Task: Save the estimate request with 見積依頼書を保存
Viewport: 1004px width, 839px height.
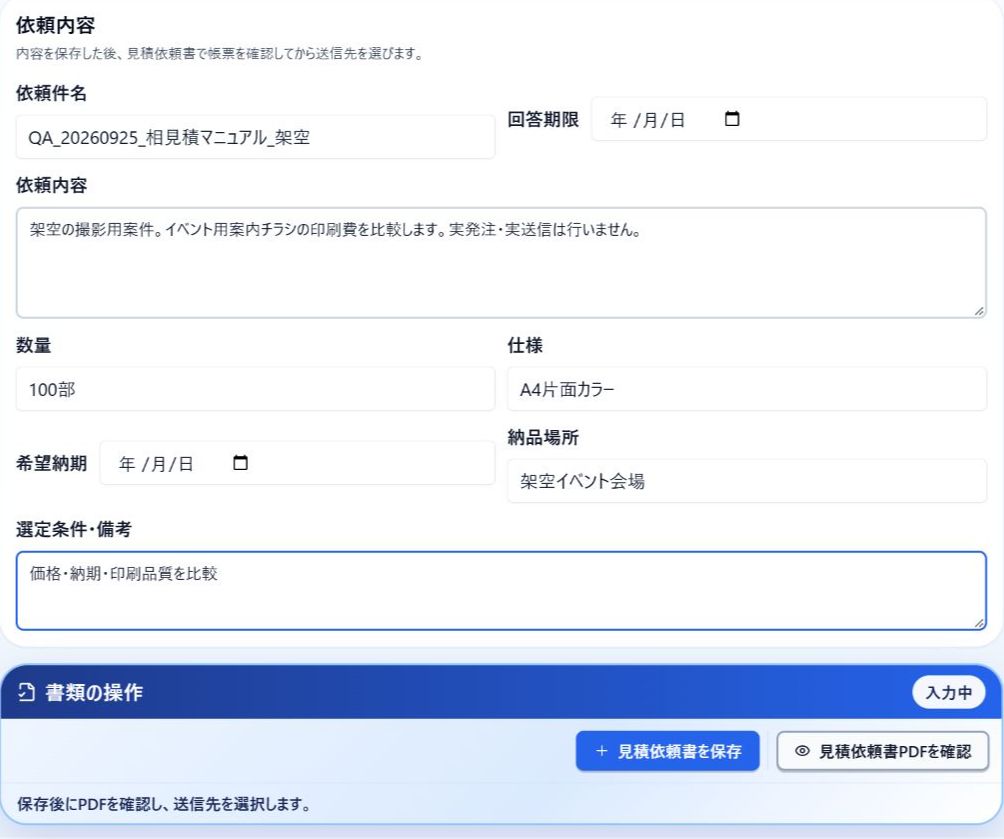Action: tap(667, 751)
